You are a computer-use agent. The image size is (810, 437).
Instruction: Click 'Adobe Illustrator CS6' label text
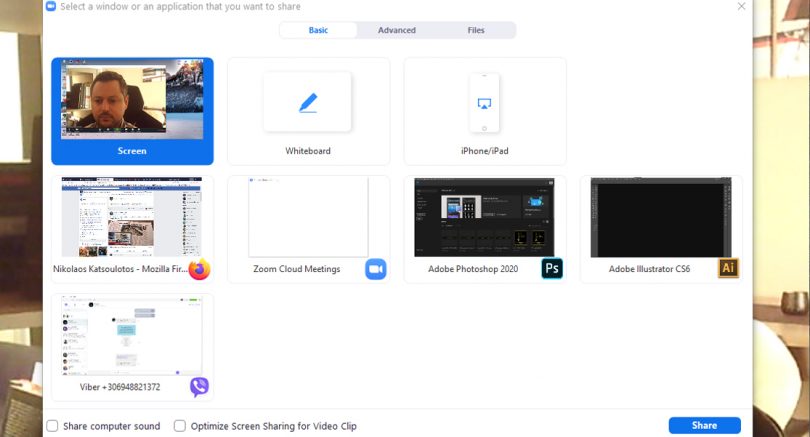(649, 269)
